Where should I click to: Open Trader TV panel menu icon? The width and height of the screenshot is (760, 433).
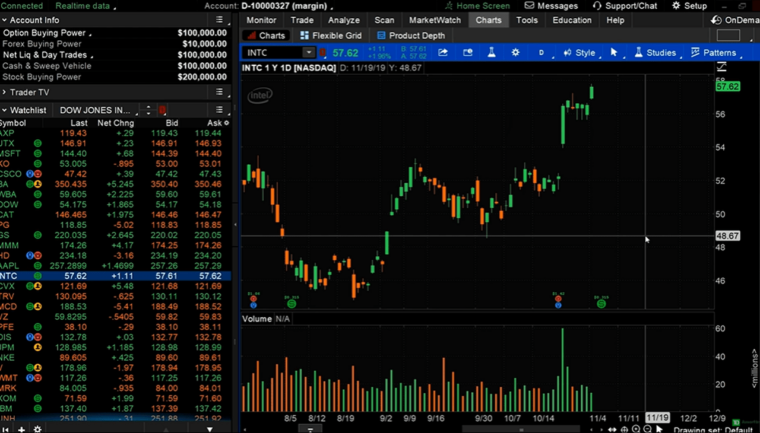tap(219, 92)
